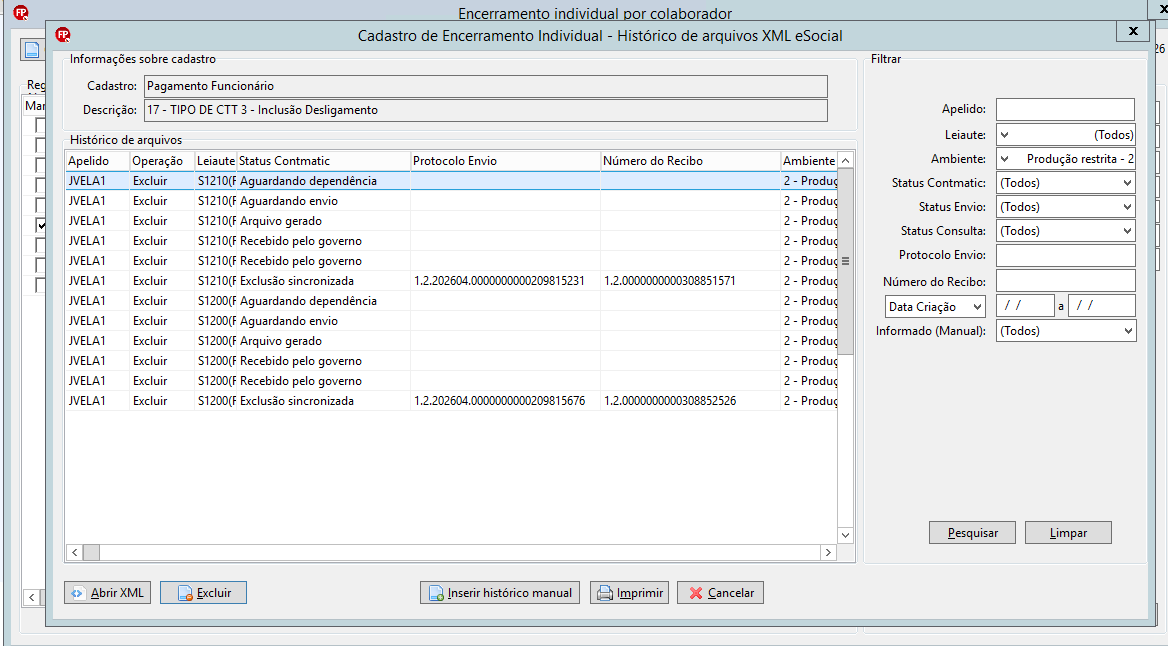1168x646 pixels.
Task: Click the Cadastro field showing Pagamento Funcionário
Action: [486, 86]
